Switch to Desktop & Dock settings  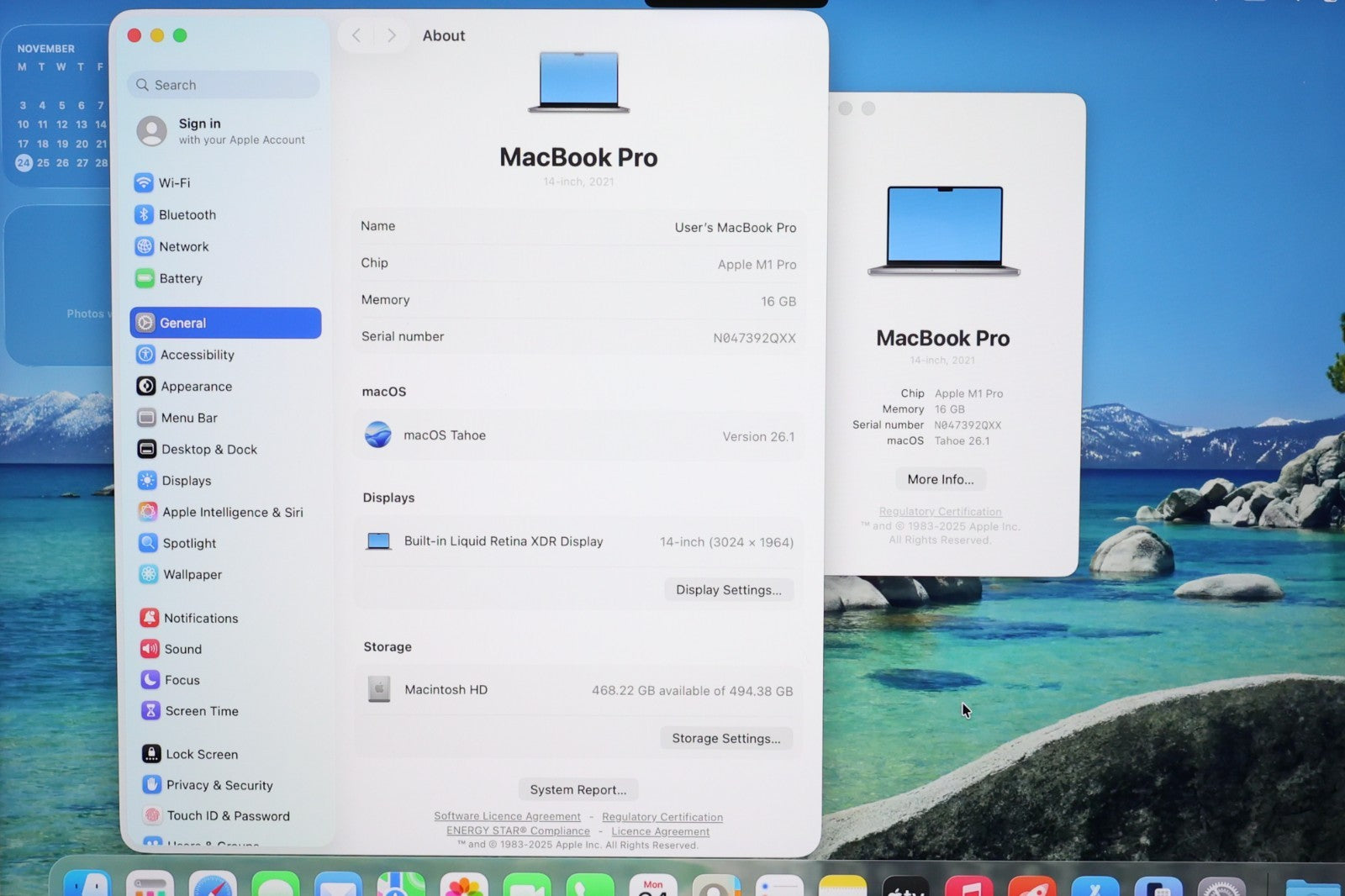(x=208, y=449)
